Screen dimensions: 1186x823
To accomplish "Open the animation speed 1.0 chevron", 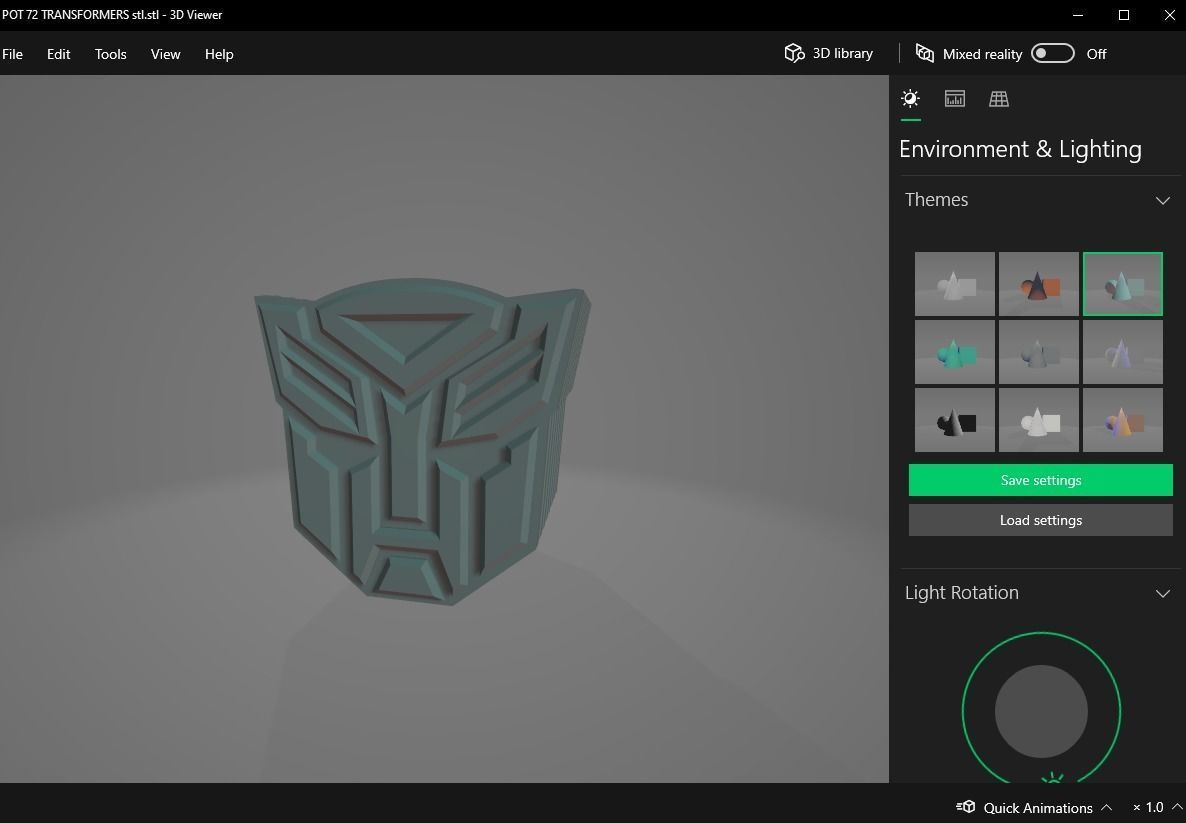I will tap(1177, 808).
